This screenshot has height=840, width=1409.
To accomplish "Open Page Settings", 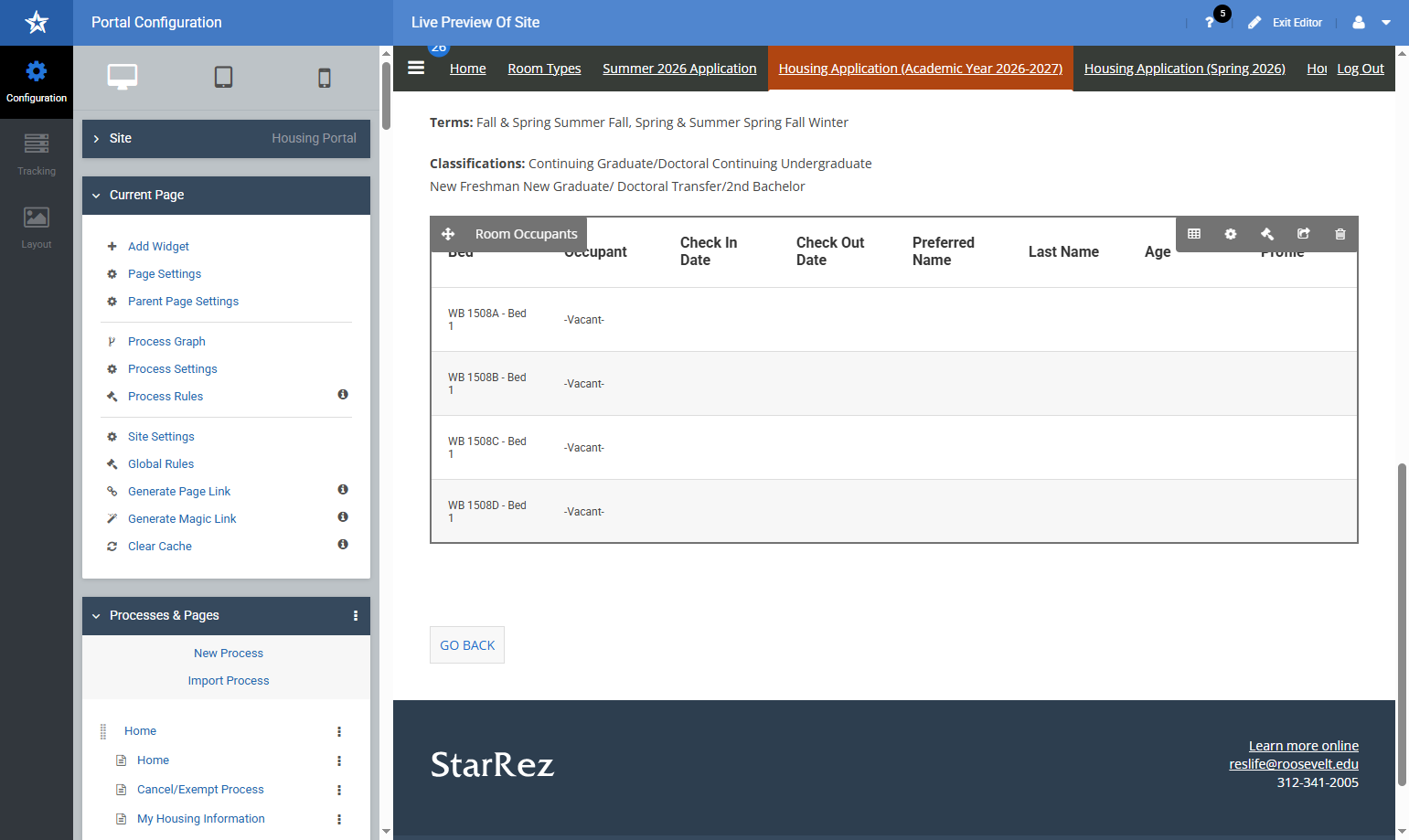I will [x=165, y=274].
